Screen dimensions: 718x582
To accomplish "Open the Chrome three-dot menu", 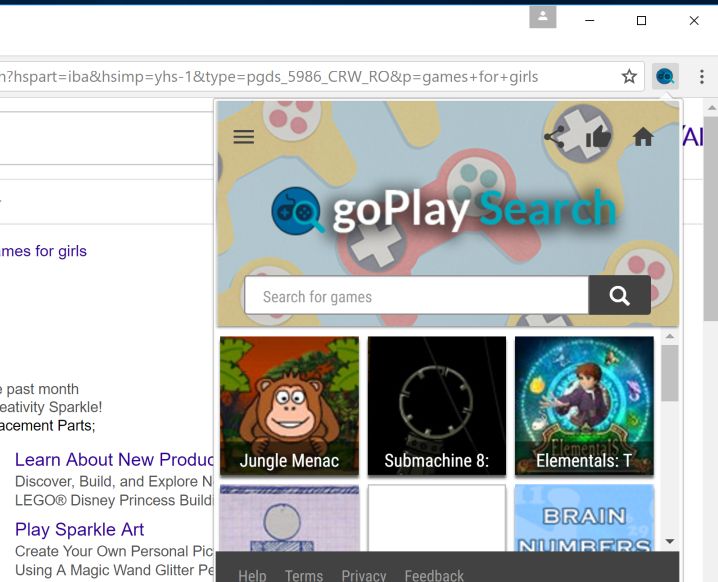I will pyautogui.click(x=702, y=76).
